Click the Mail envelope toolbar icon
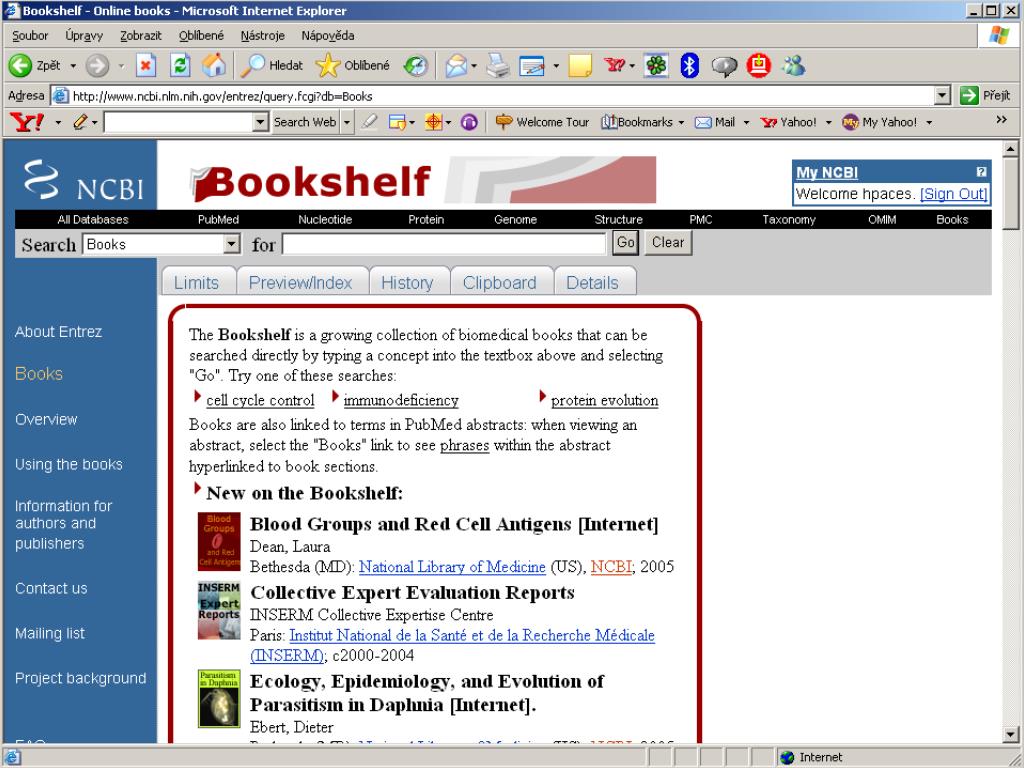The width and height of the screenshot is (1024, 768). (x=456, y=65)
